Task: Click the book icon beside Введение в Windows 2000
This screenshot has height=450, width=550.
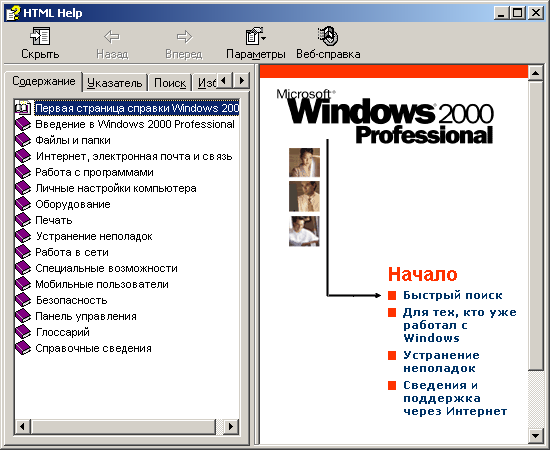Action: 23,124
